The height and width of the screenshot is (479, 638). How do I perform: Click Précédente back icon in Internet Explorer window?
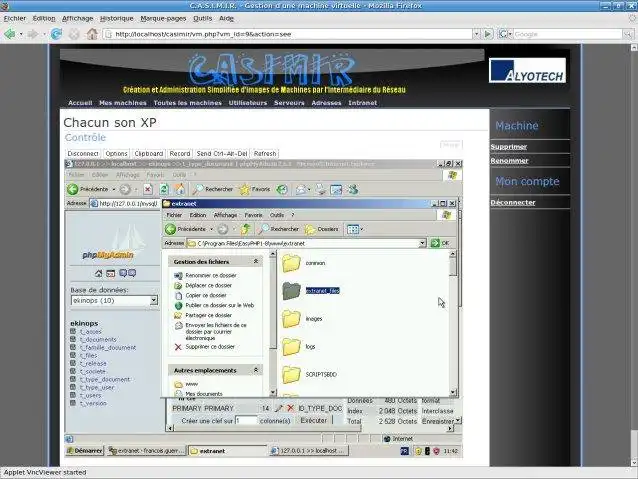point(73,189)
